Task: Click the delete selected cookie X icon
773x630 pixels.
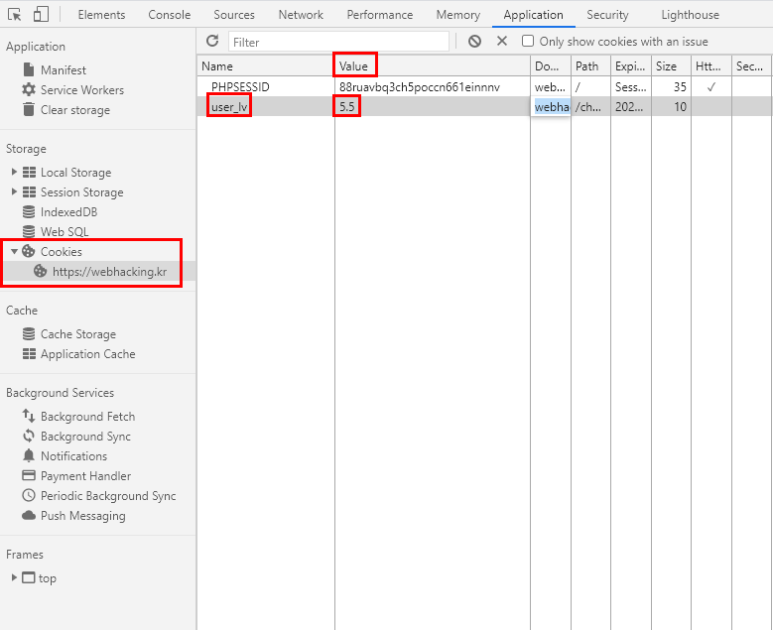Action: pos(502,41)
